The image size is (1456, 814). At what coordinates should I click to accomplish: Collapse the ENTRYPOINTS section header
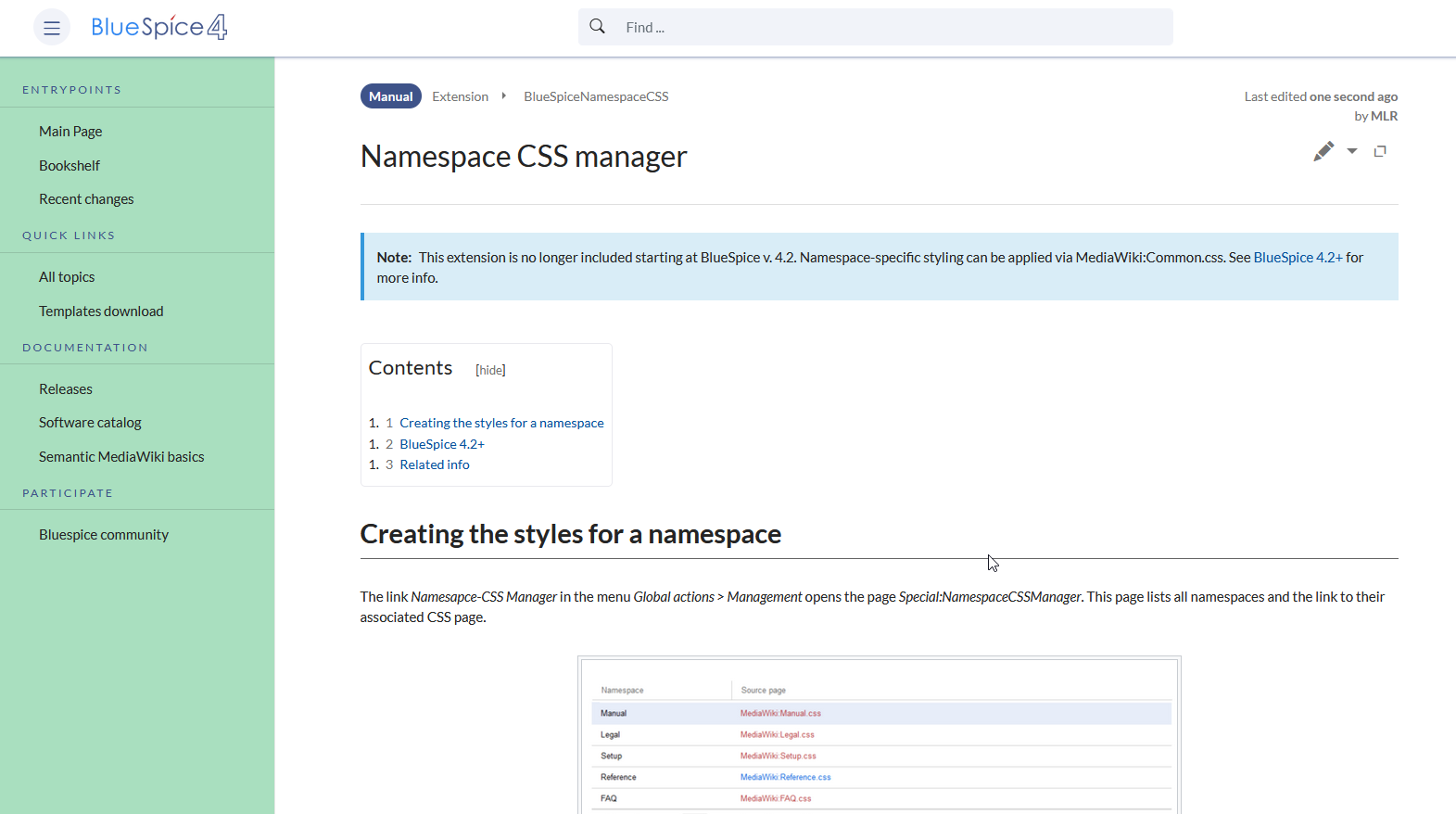(72, 90)
